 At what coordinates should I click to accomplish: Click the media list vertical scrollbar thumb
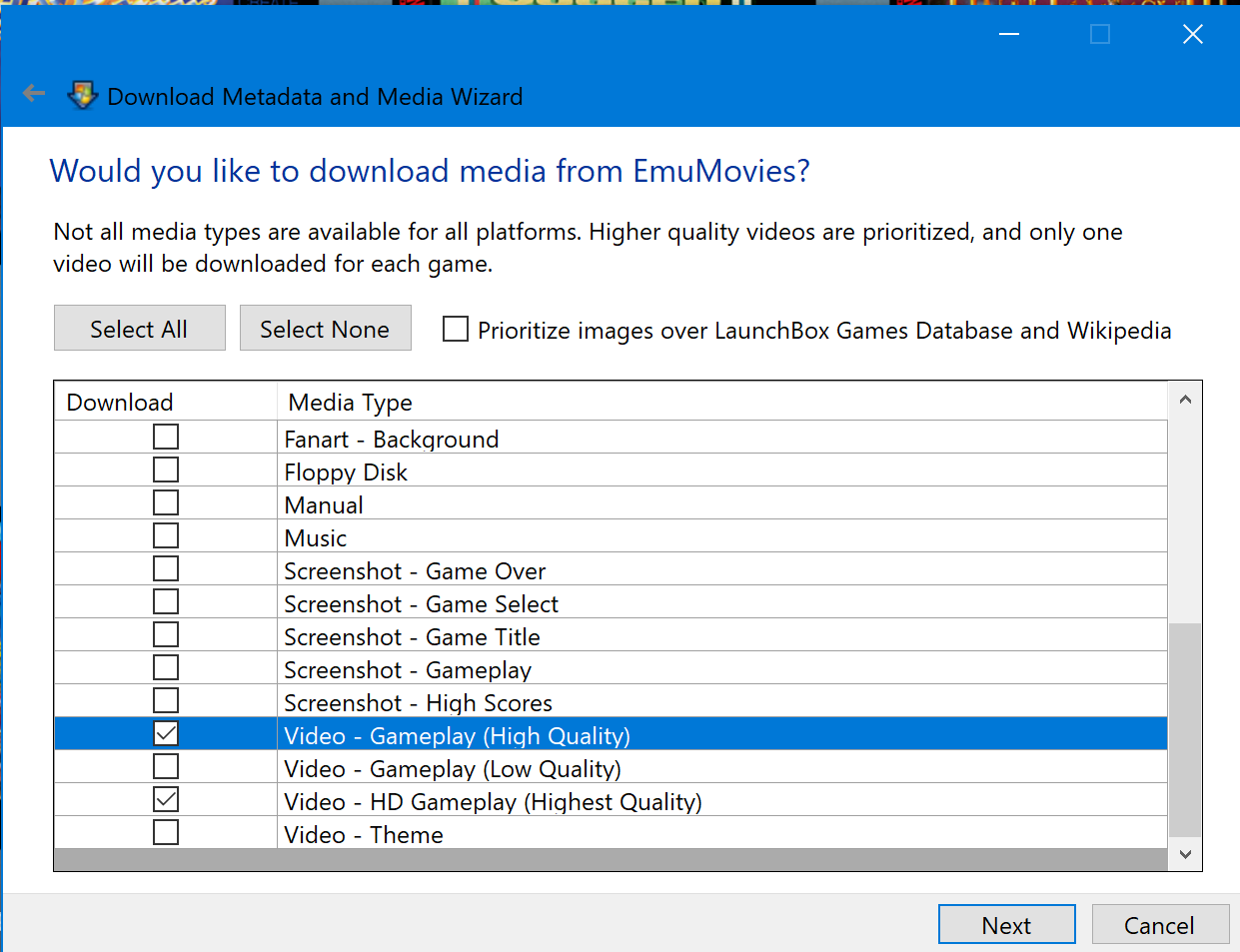click(x=1185, y=729)
